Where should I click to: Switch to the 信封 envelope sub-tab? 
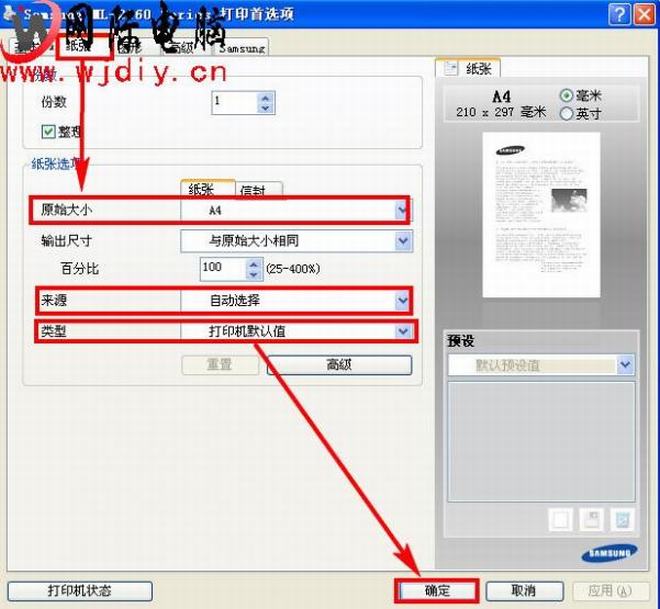pyautogui.click(x=259, y=190)
